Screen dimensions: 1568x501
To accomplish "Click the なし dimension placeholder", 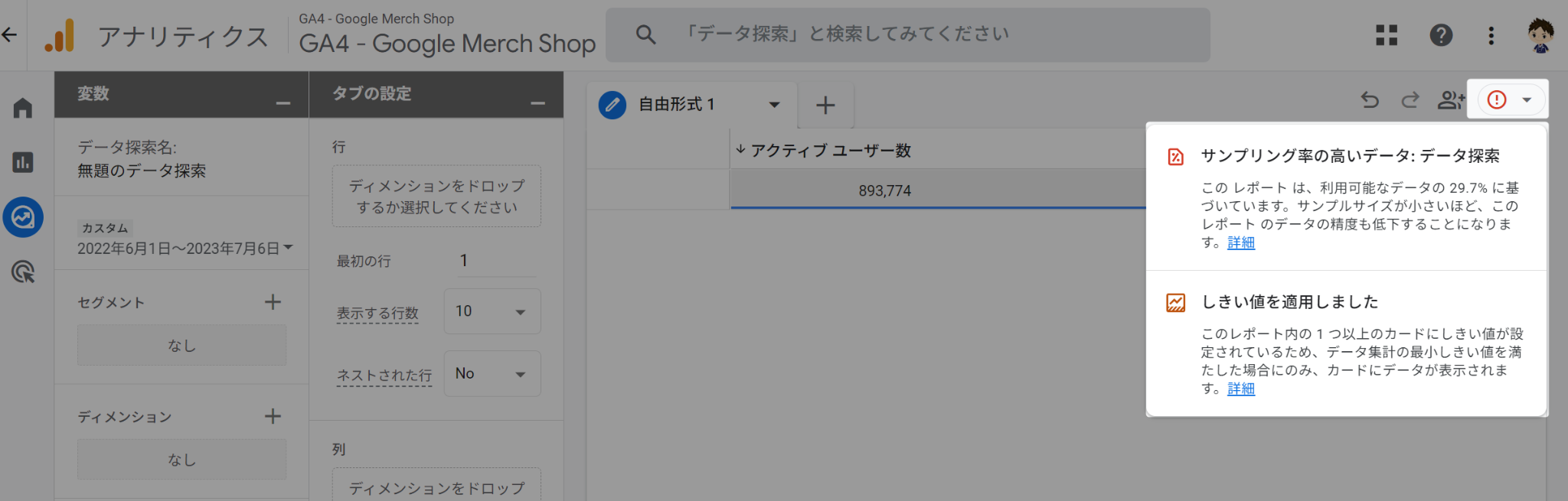I will tap(181, 459).
